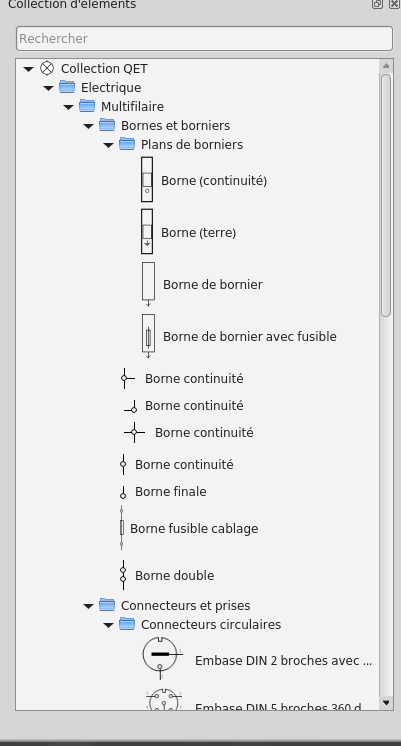Choose Borne de bornier avec fusible symbol

pos(148,336)
